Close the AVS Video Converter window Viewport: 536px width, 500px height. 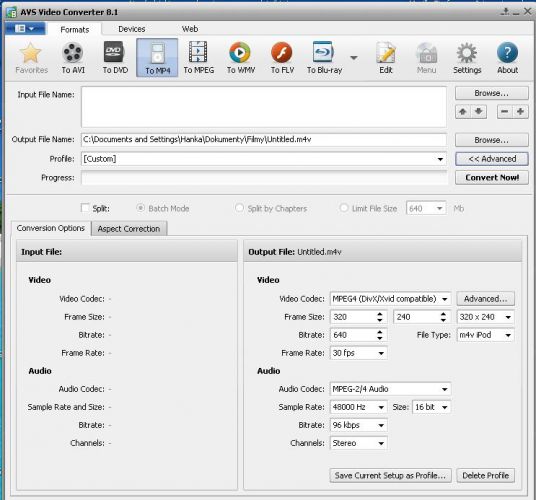pyautogui.click(x=527, y=12)
